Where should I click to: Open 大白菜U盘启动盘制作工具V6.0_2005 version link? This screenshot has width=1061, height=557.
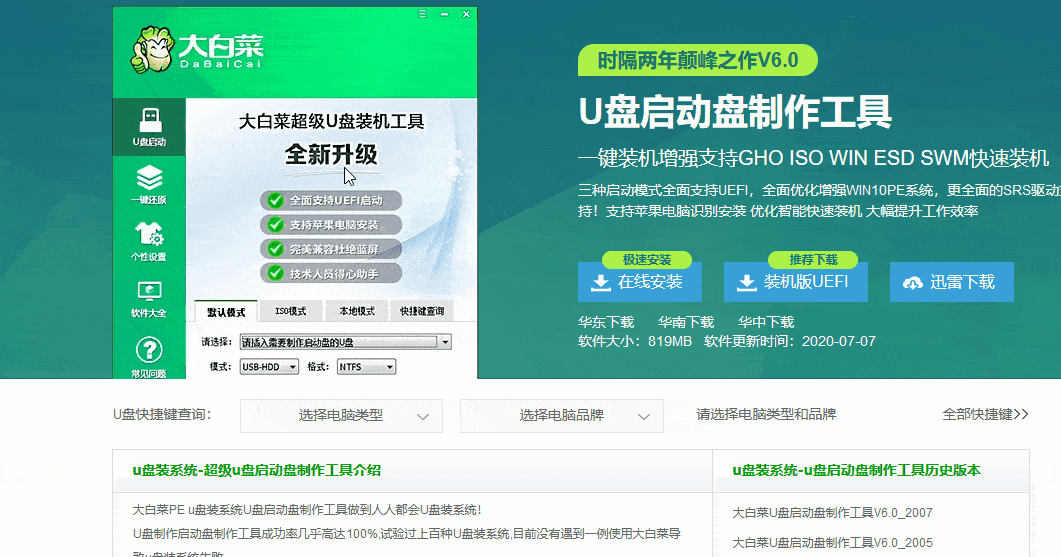pyautogui.click(x=832, y=543)
